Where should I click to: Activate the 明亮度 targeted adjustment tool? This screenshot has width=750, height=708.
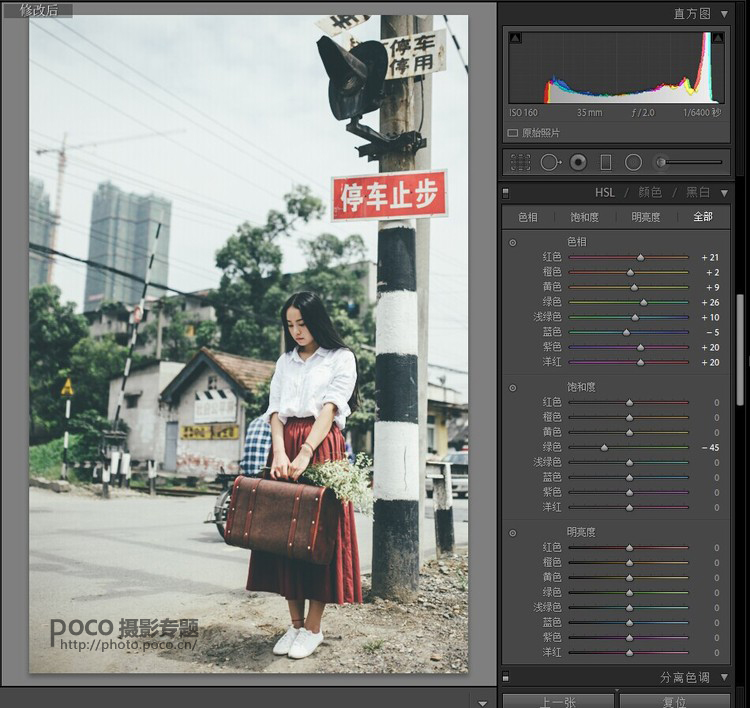coord(513,533)
